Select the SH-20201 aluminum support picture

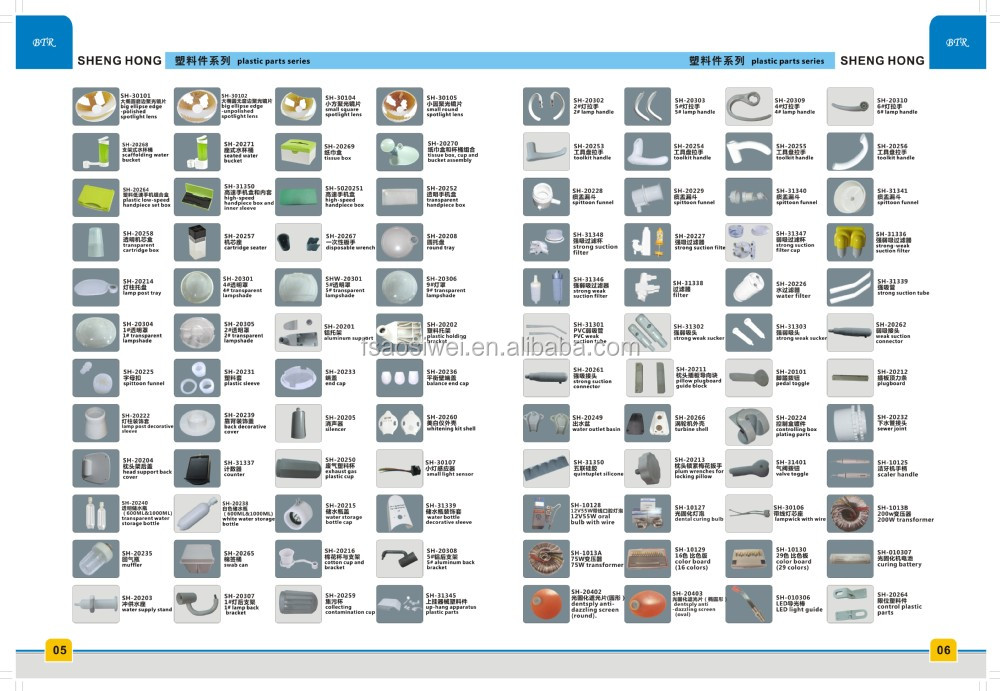pos(298,332)
